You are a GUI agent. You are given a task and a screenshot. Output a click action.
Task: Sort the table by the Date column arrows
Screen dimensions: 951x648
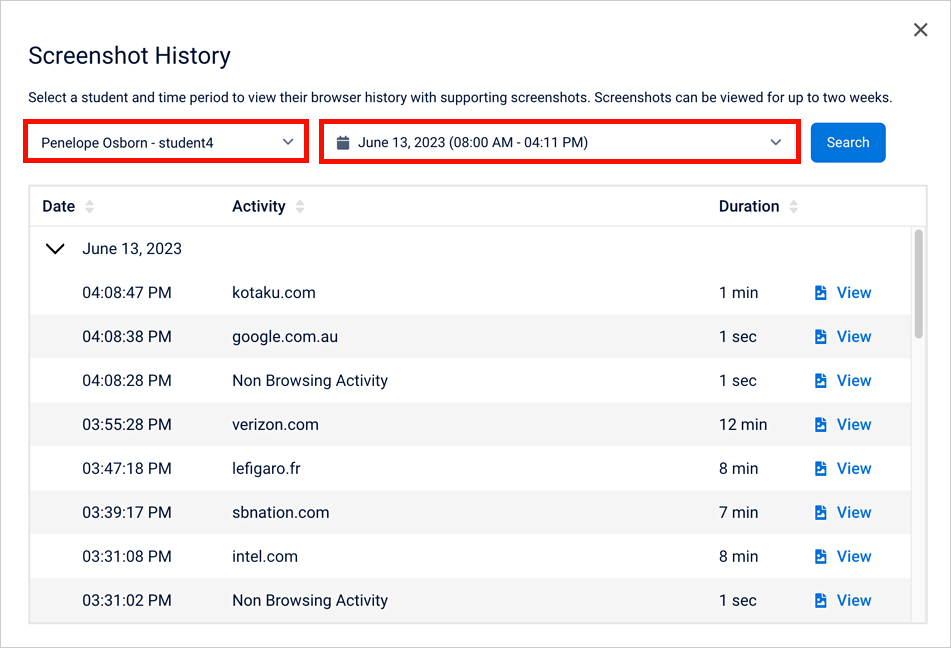(90, 206)
